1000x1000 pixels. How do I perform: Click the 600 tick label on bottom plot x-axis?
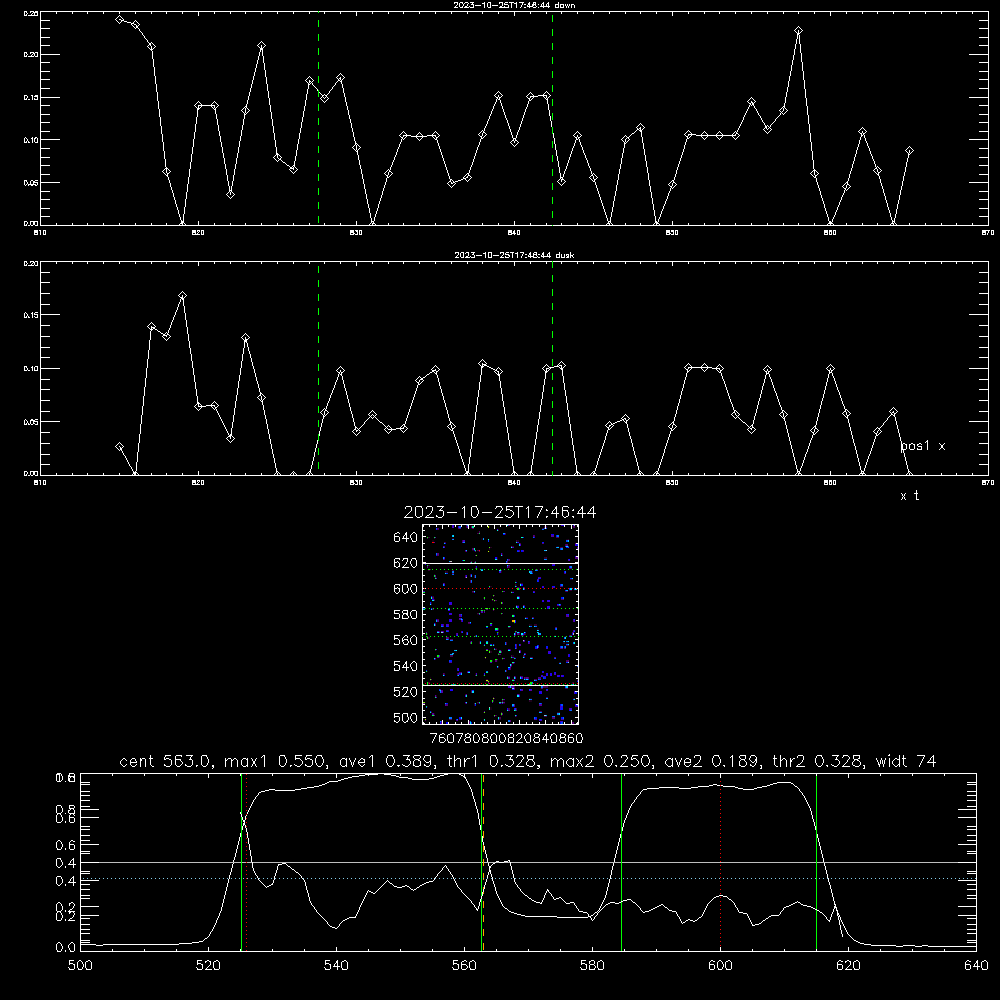[721, 966]
